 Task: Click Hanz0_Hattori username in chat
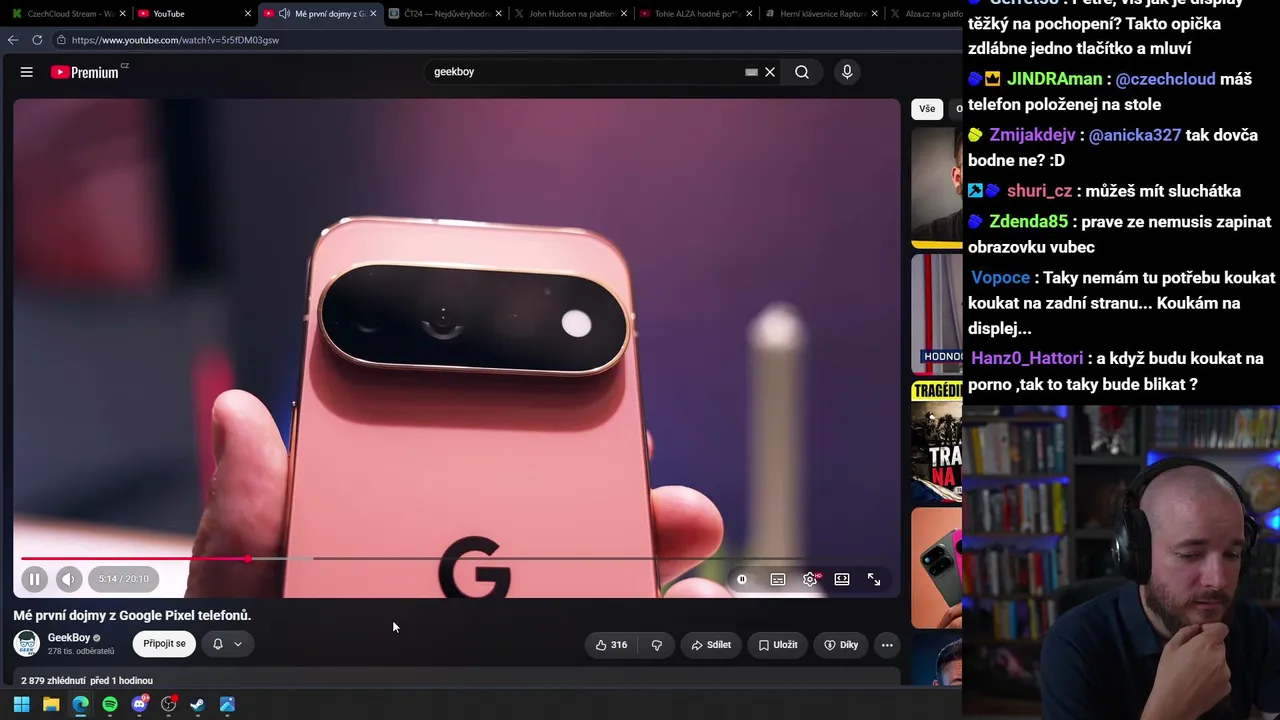pos(1027,358)
